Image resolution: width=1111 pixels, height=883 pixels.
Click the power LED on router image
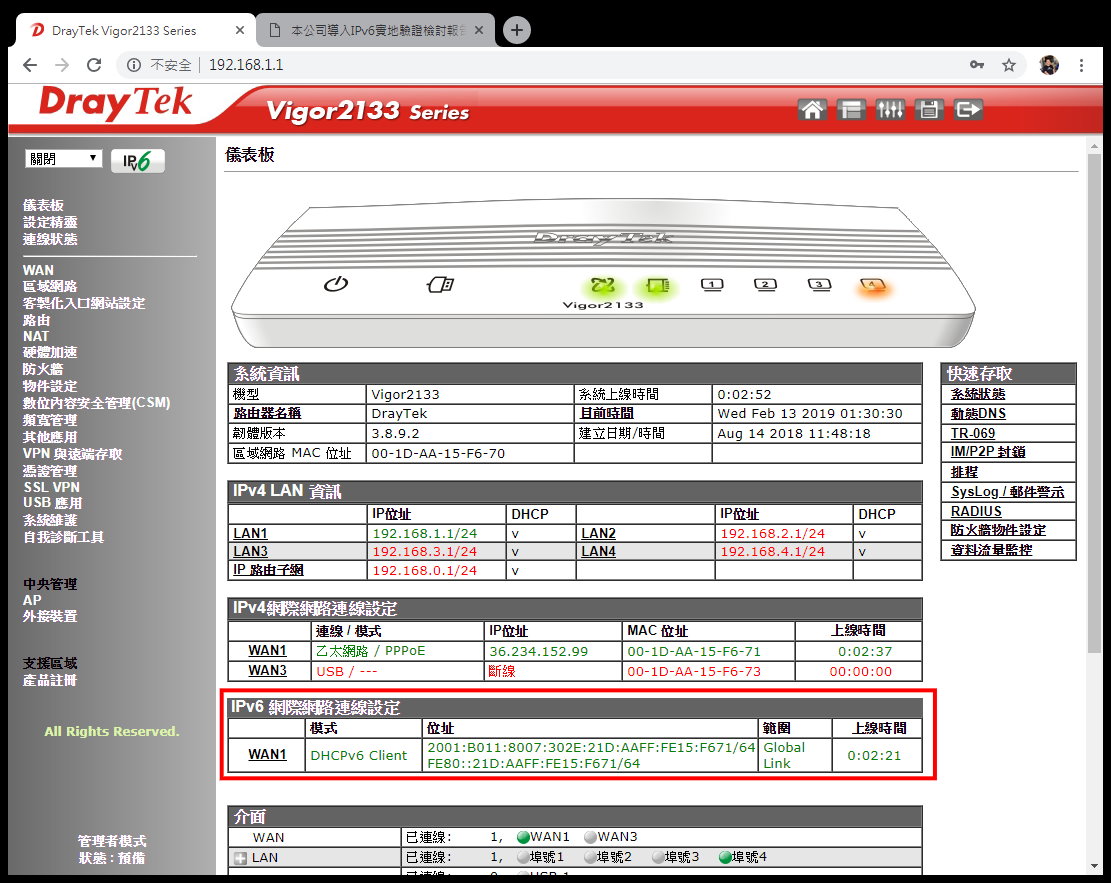coord(336,284)
